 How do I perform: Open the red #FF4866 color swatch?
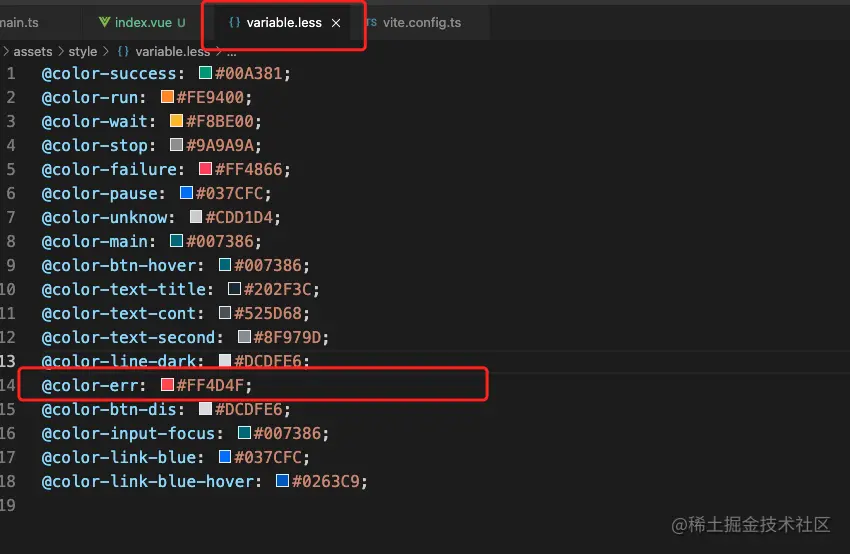(205, 169)
